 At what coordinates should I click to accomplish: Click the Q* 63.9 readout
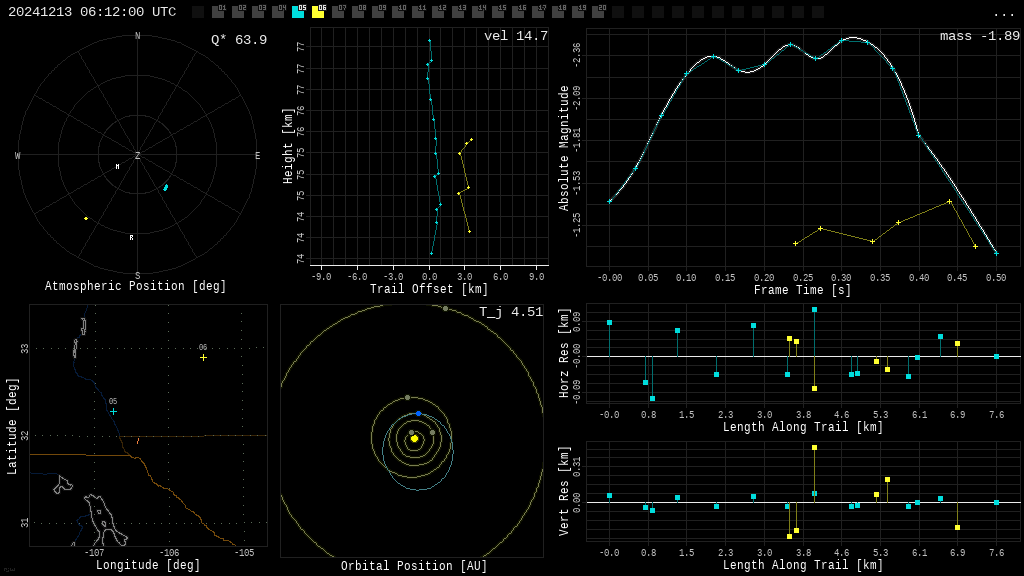click(239, 40)
